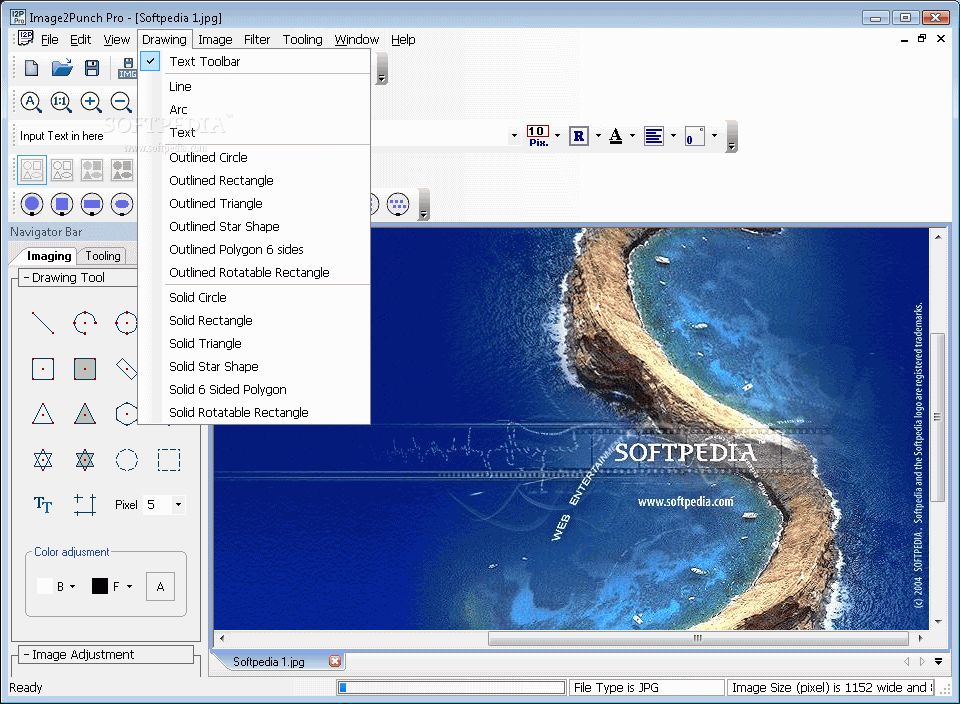Click the white background color swatch
The image size is (960, 704).
(45, 586)
